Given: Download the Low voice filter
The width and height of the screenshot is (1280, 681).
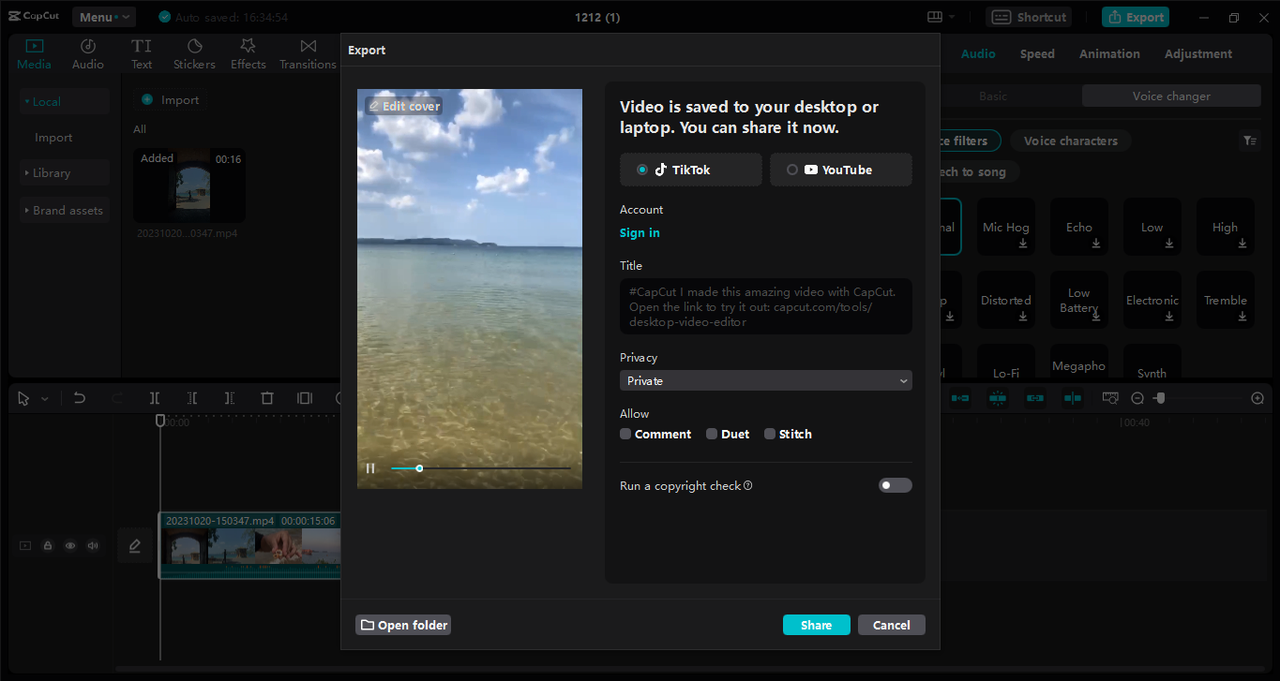Looking at the screenshot, I should 1169,243.
